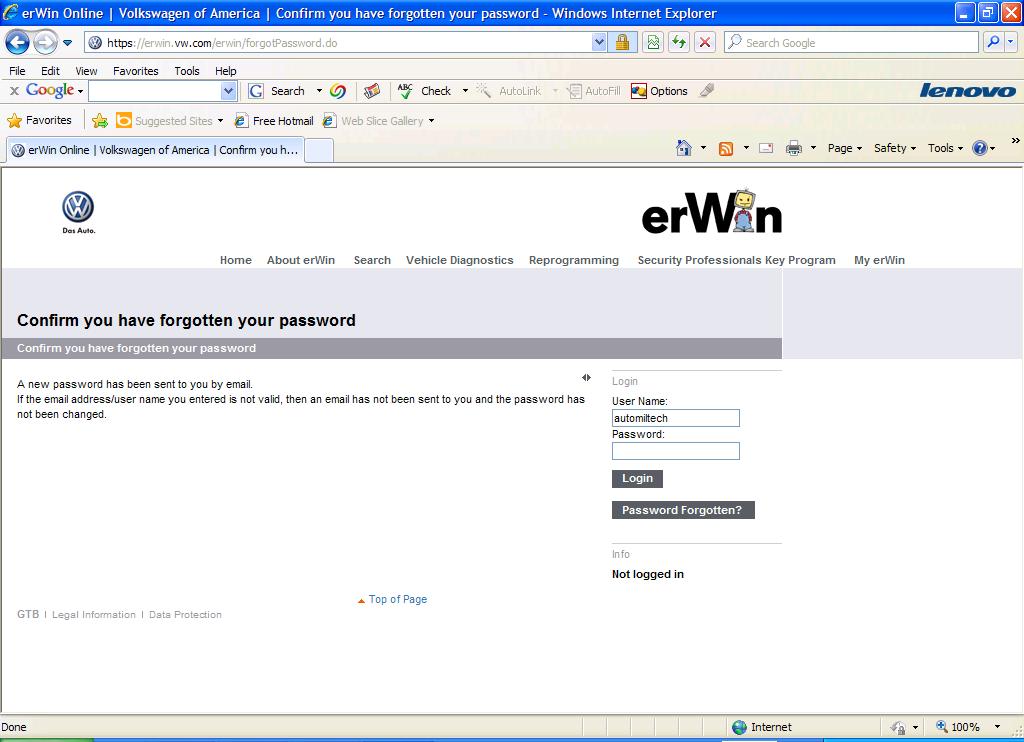Open About erWin navigation link
The image size is (1024, 742).
(300, 260)
